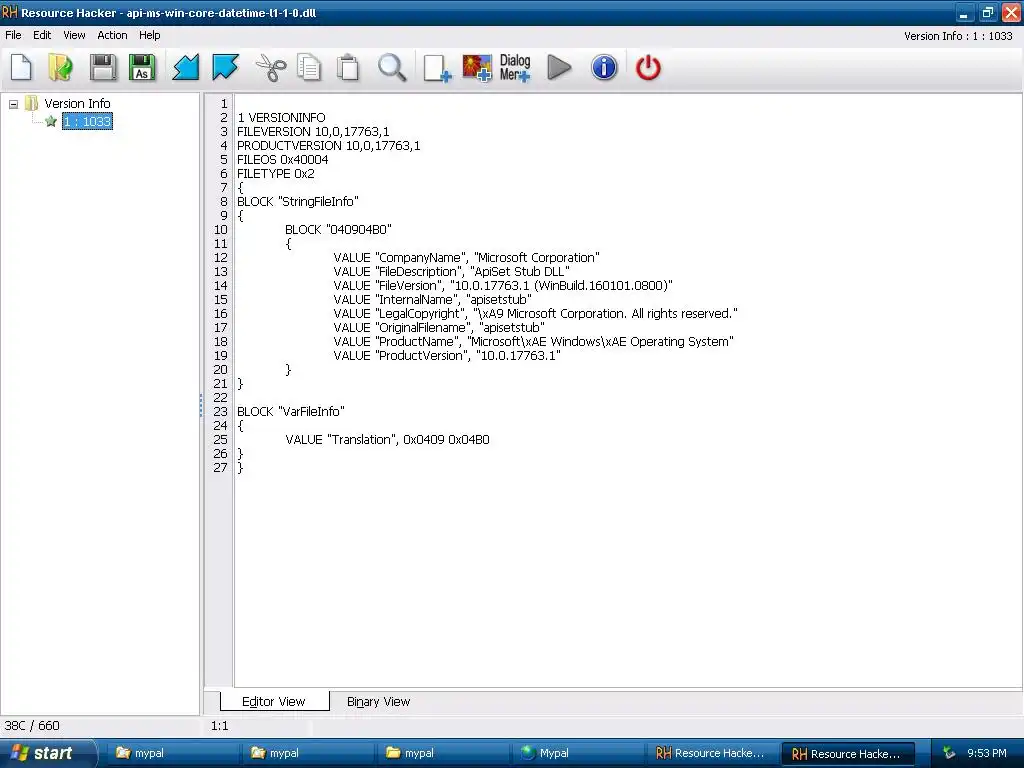Show info with the blue i icon
1024x768 pixels.
pos(604,67)
